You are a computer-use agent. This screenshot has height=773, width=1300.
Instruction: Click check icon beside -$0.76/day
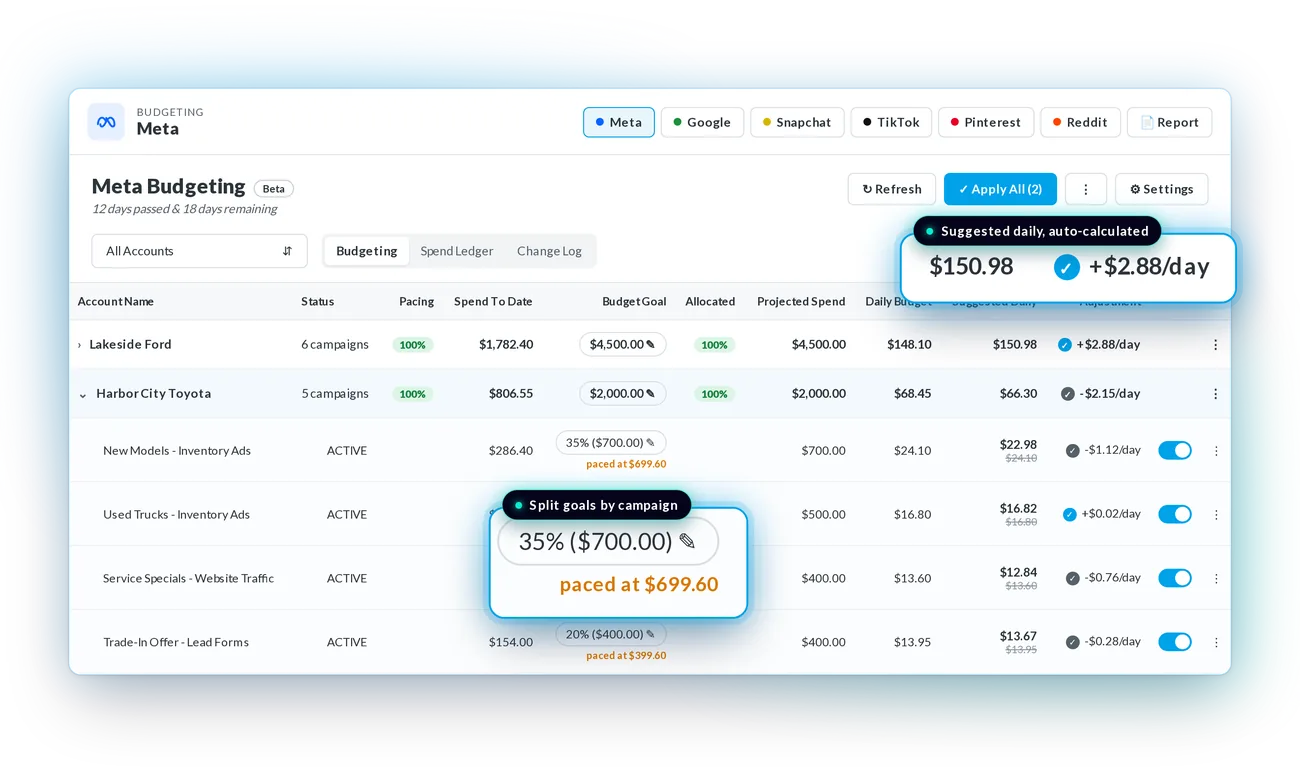pos(1073,579)
